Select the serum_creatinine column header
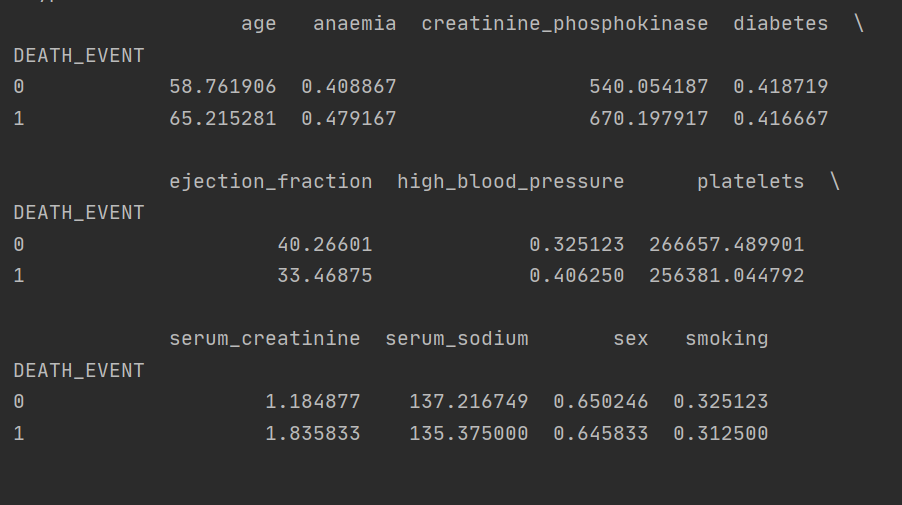Screen dimensions: 902x505 tap(265, 339)
